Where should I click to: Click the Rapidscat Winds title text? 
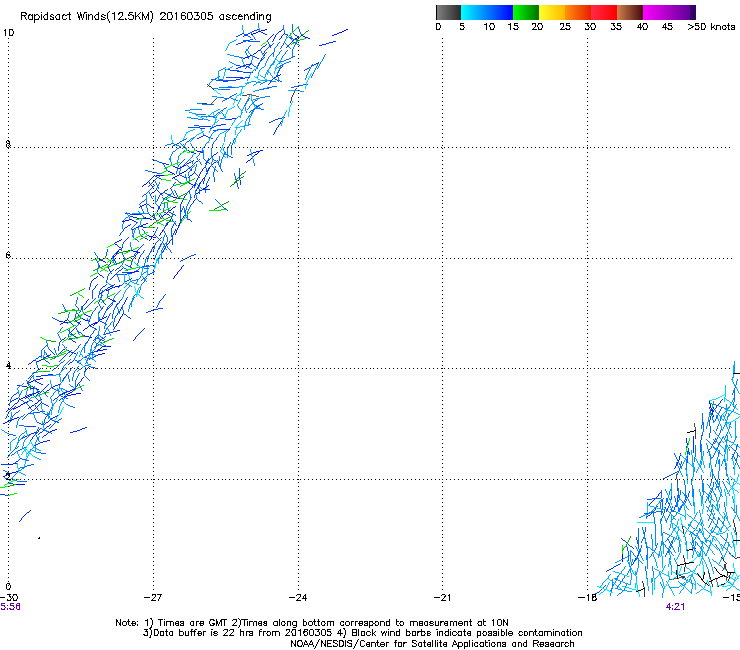(145, 17)
